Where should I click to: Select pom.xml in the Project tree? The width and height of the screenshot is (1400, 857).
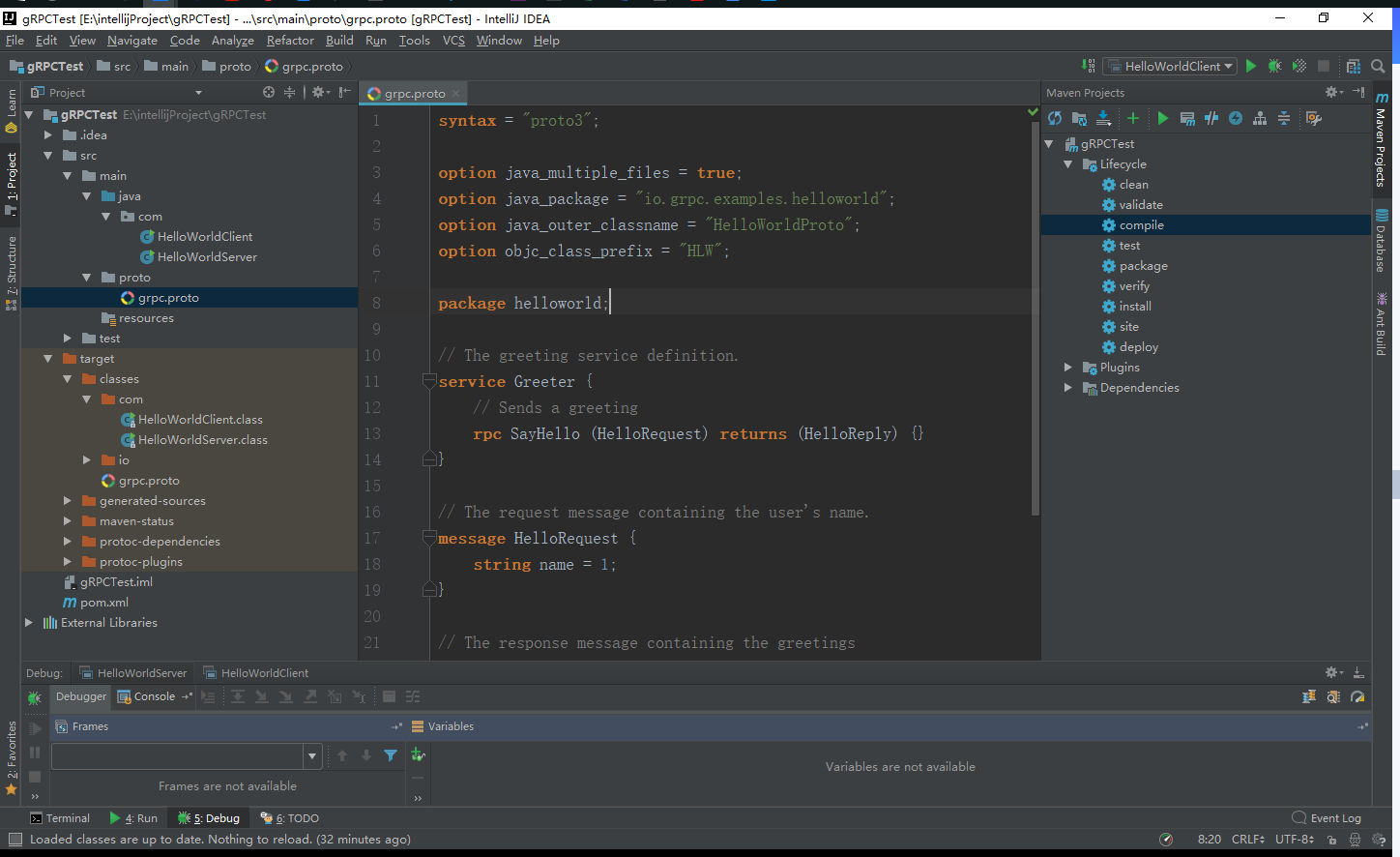pyautogui.click(x=95, y=602)
